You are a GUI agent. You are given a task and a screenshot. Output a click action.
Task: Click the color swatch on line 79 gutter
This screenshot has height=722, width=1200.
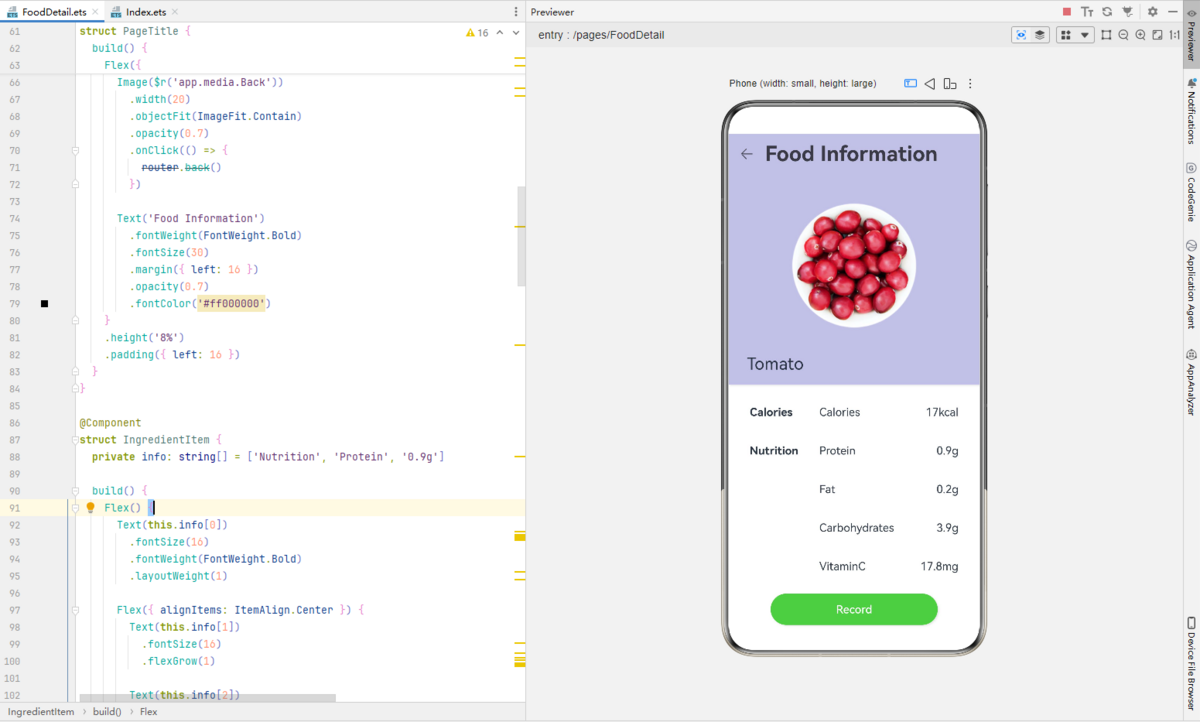(44, 303)
